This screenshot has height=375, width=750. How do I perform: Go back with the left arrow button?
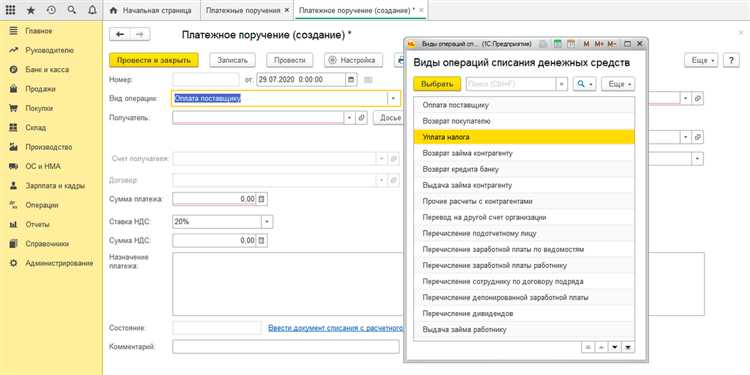120,34
